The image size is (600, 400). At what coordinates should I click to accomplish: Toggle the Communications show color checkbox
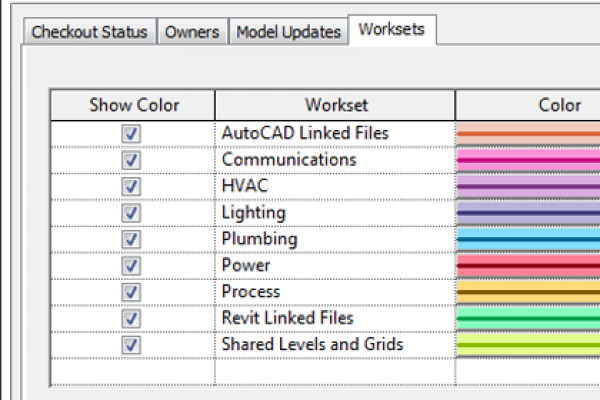point(131,160)
